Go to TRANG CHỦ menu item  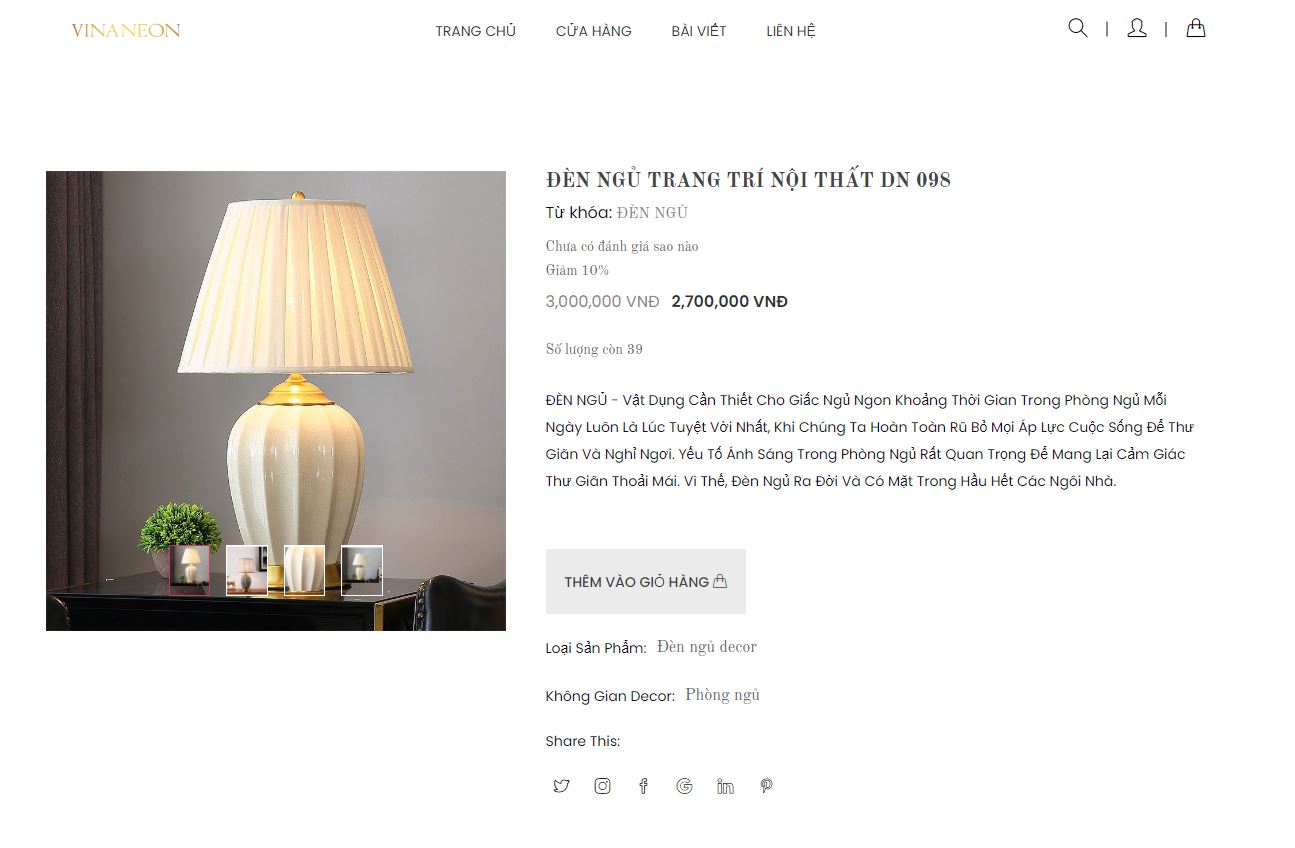pyautogui.click(x=475, y=31)
